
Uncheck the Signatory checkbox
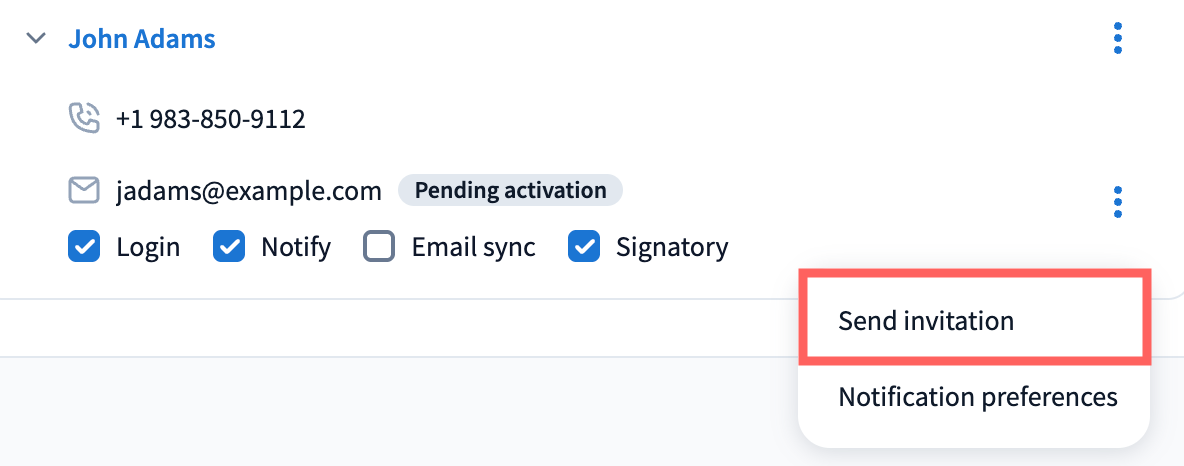583,246
